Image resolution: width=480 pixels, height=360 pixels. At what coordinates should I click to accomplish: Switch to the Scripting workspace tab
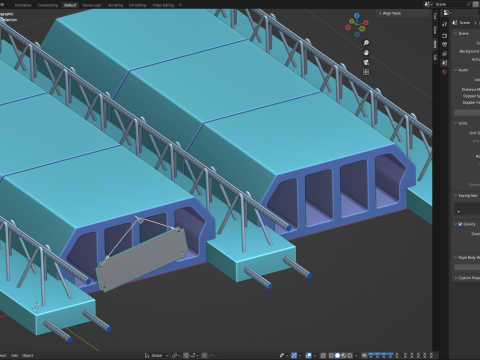tap(116, 5)
